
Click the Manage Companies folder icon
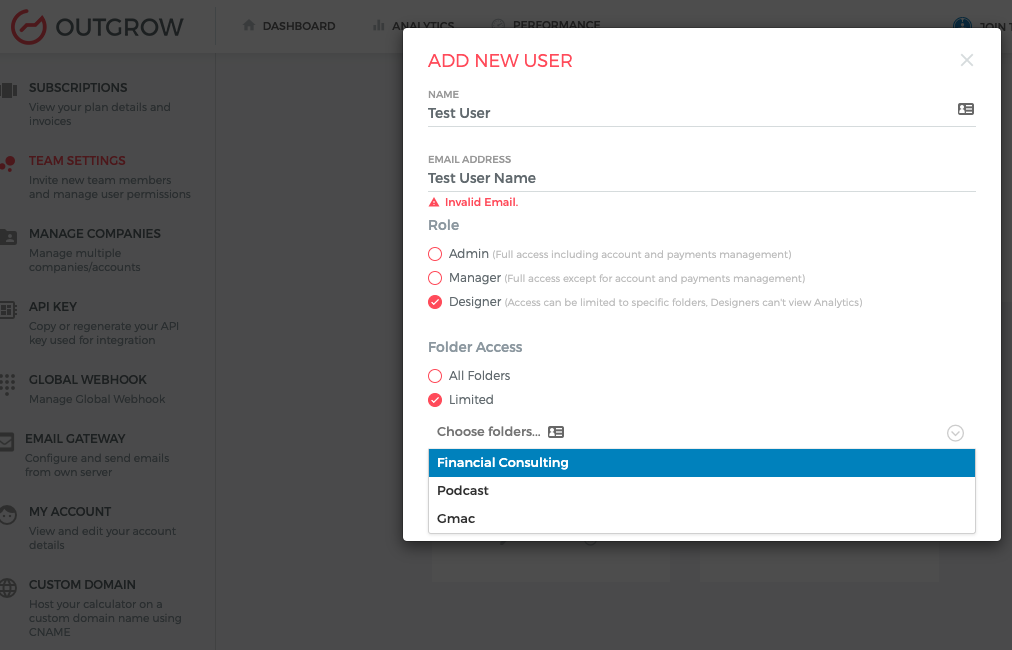point(8,237)
